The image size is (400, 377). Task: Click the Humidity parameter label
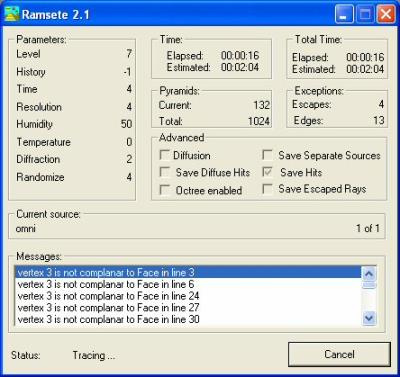point(34,124)
